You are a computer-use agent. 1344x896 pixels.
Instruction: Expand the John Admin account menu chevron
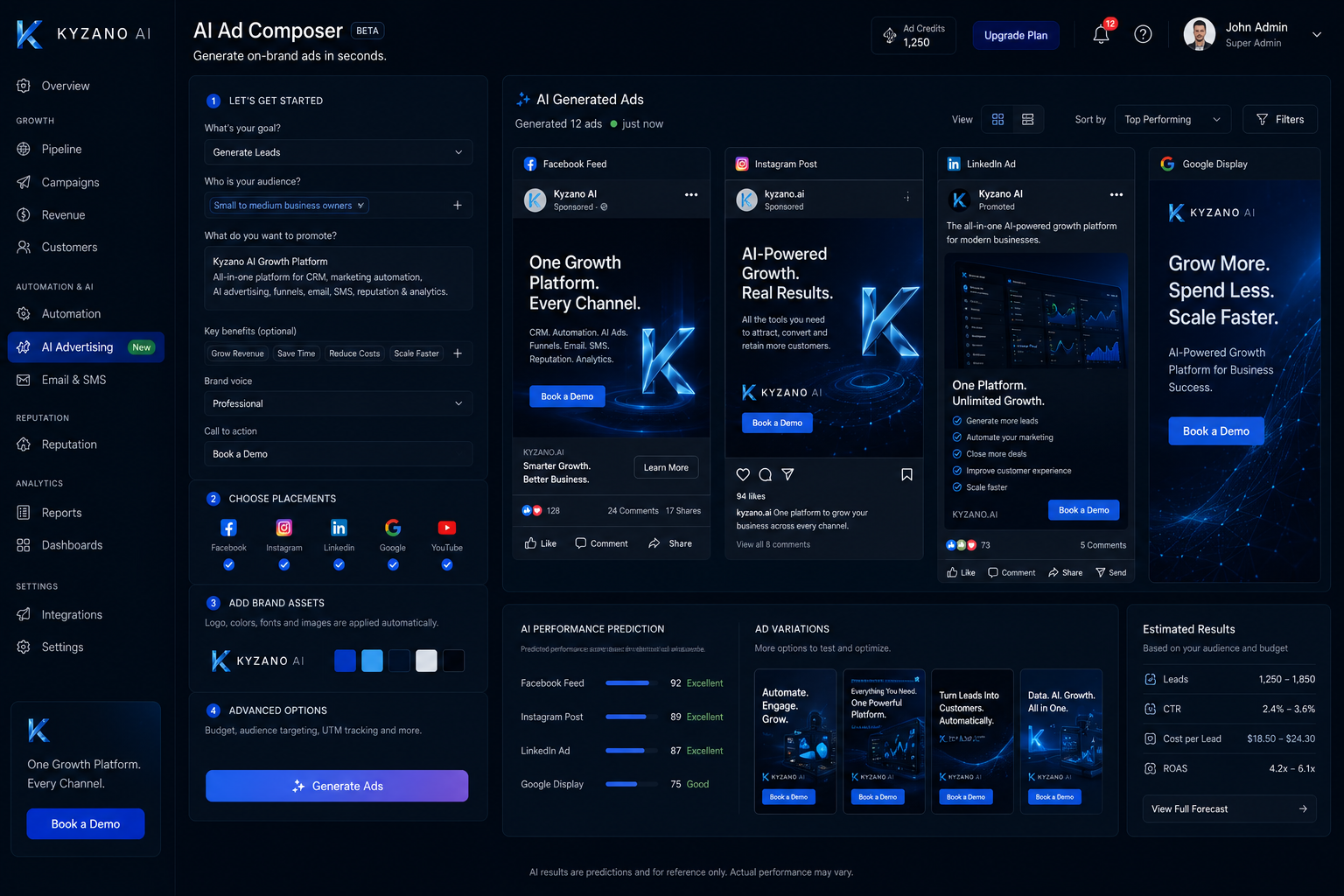1316,35
